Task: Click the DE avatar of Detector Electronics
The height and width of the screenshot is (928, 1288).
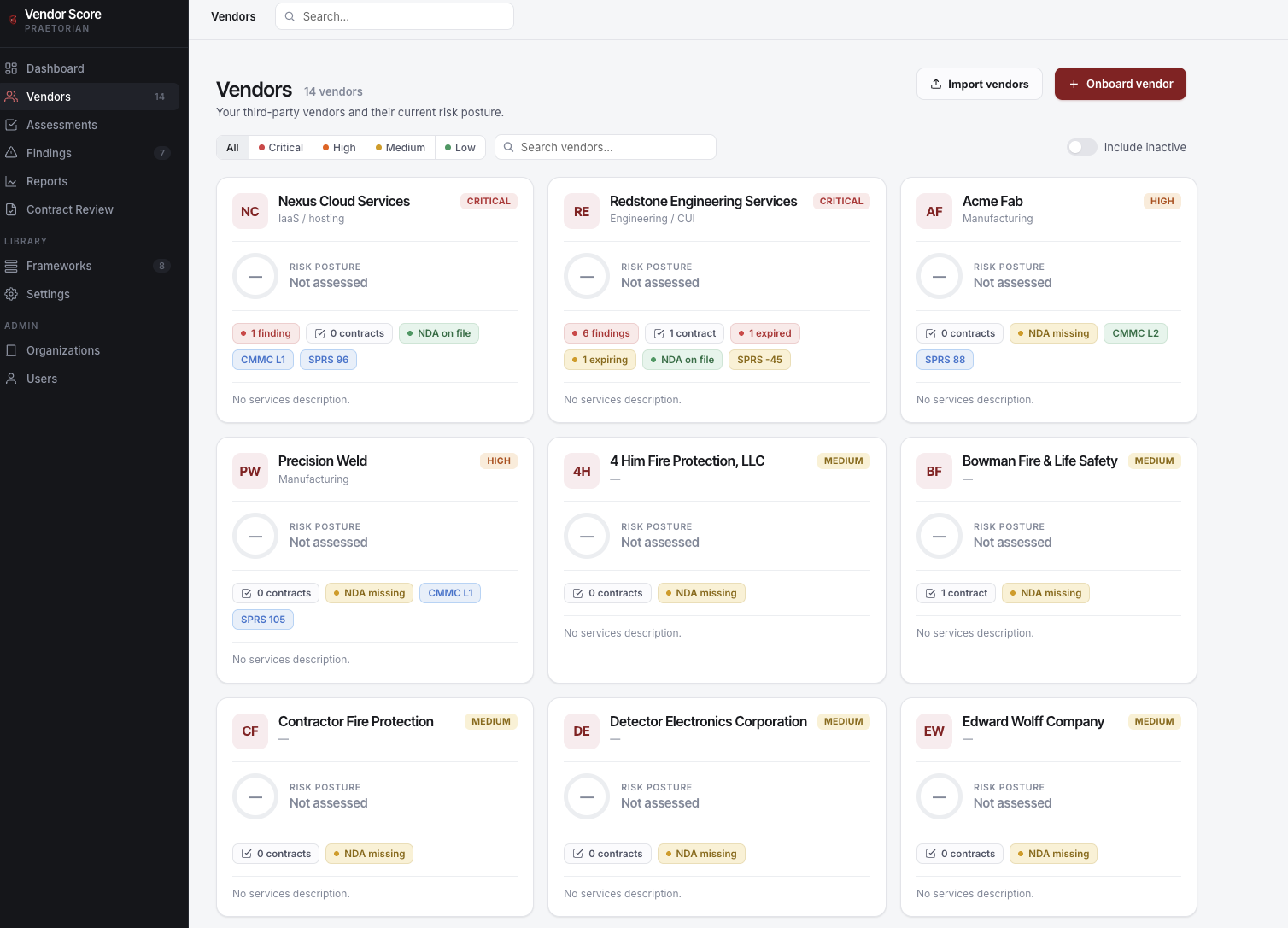Action: 582,731
